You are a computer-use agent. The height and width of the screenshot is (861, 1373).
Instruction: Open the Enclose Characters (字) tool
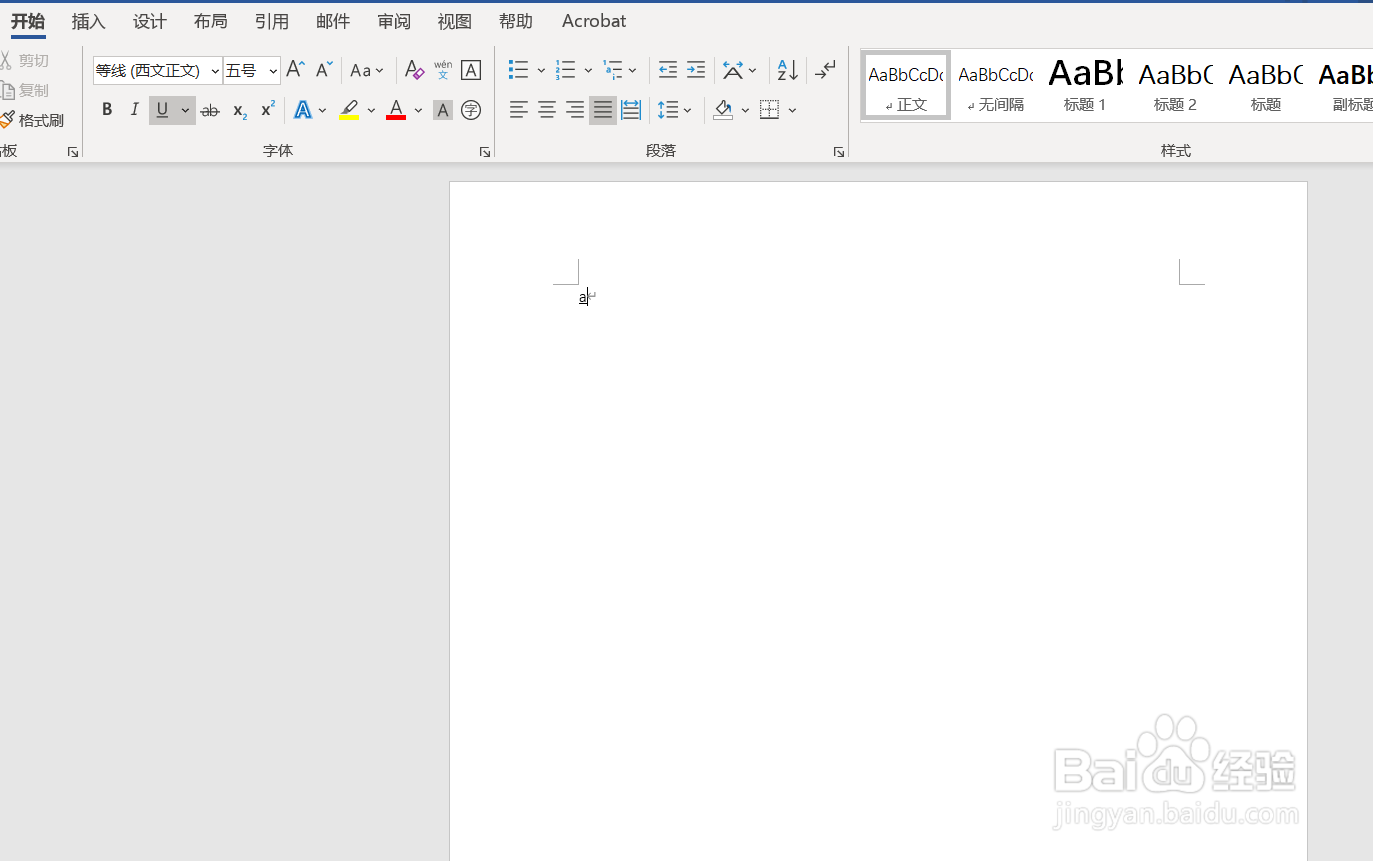pos(471,110)
